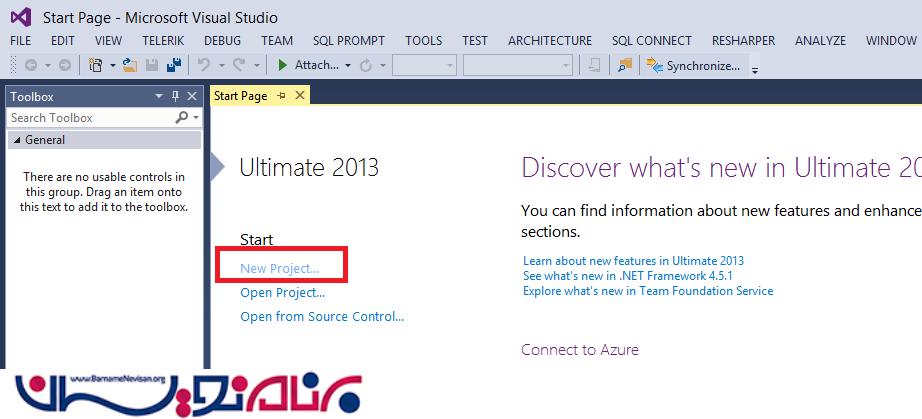The image size is (922, 419).
Task: Click Open from Source Control... link
Action: (322, 316)
